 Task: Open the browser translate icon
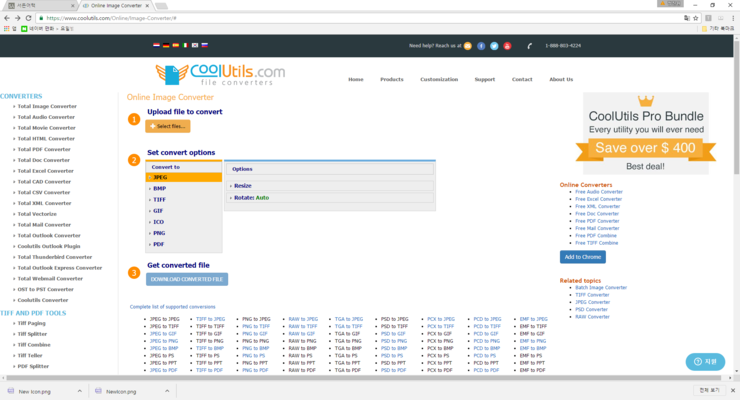[687, 18]
